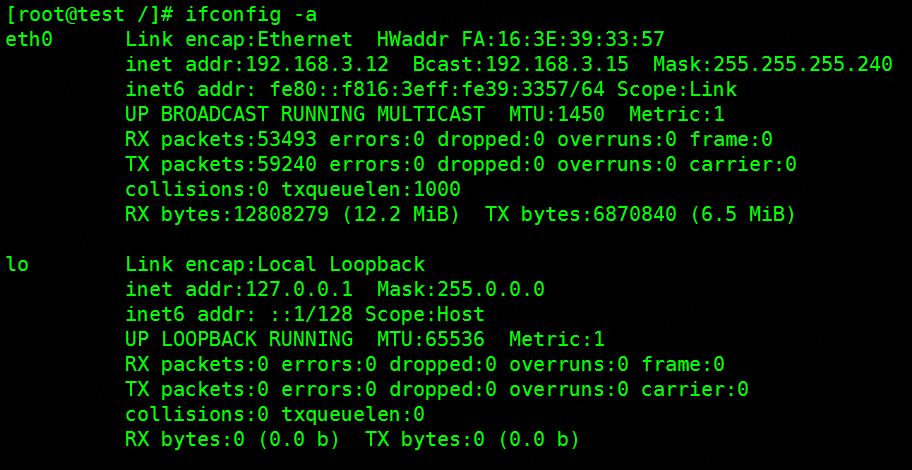The image size is (912, 470).
Task: Click the ::1/128 Scope:Host text
Action: pyautogui.click(x=377, y=315)
